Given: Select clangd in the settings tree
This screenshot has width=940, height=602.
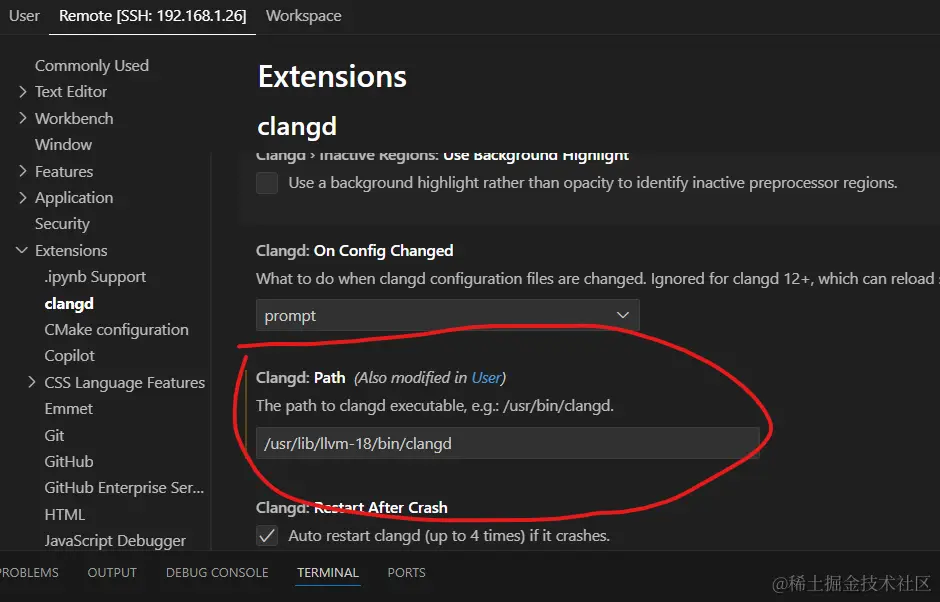Looking at the screenshot, I should tap(69, 303).
